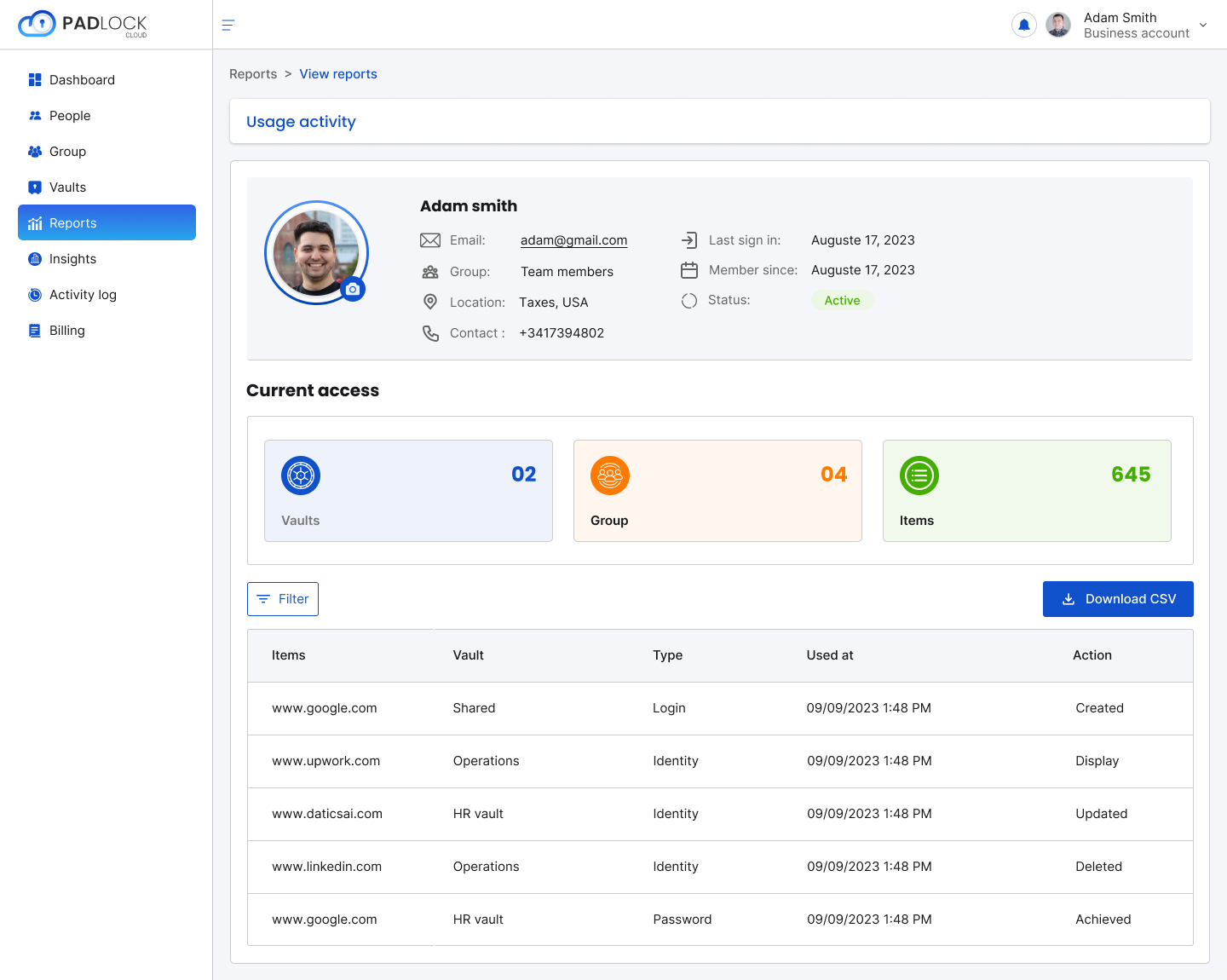Viewport: 1227px width, 980px height.
Task: Click the View reports breadcrumb link
Action: point(338,74)
